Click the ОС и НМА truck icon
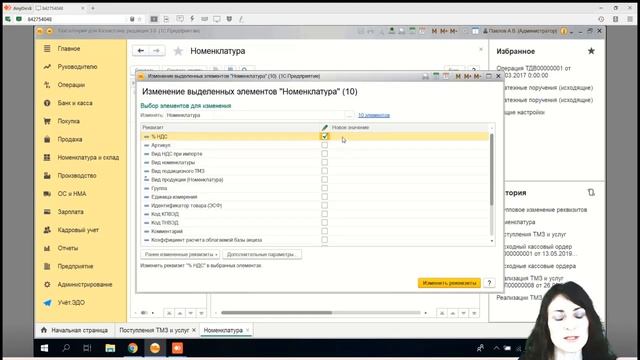This screenshot has height=360, width=640. (47, 194)
